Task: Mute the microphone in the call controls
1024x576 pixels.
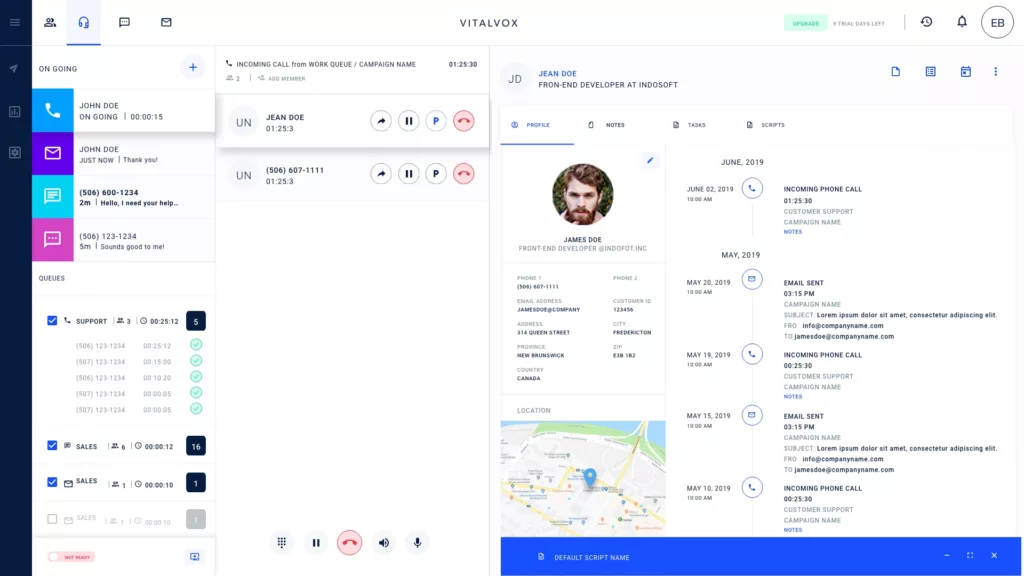Action: [417, 542]
